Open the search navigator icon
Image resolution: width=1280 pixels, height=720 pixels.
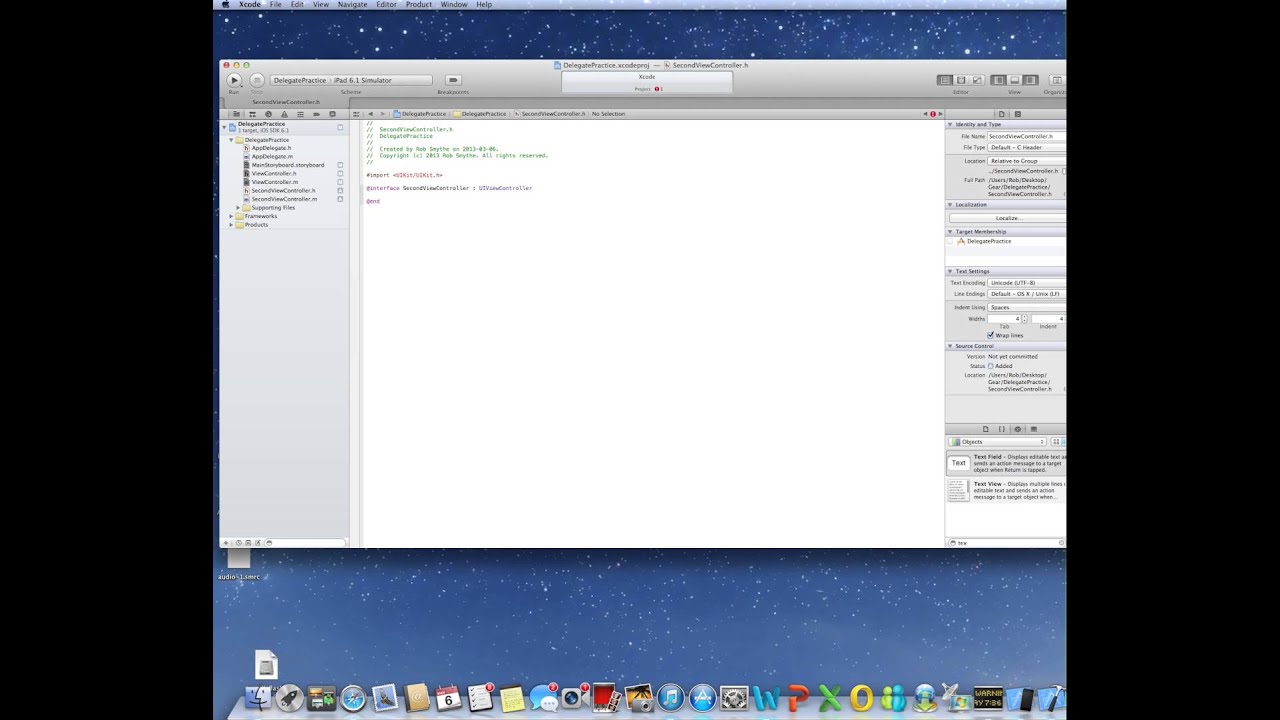coord(268,114)
